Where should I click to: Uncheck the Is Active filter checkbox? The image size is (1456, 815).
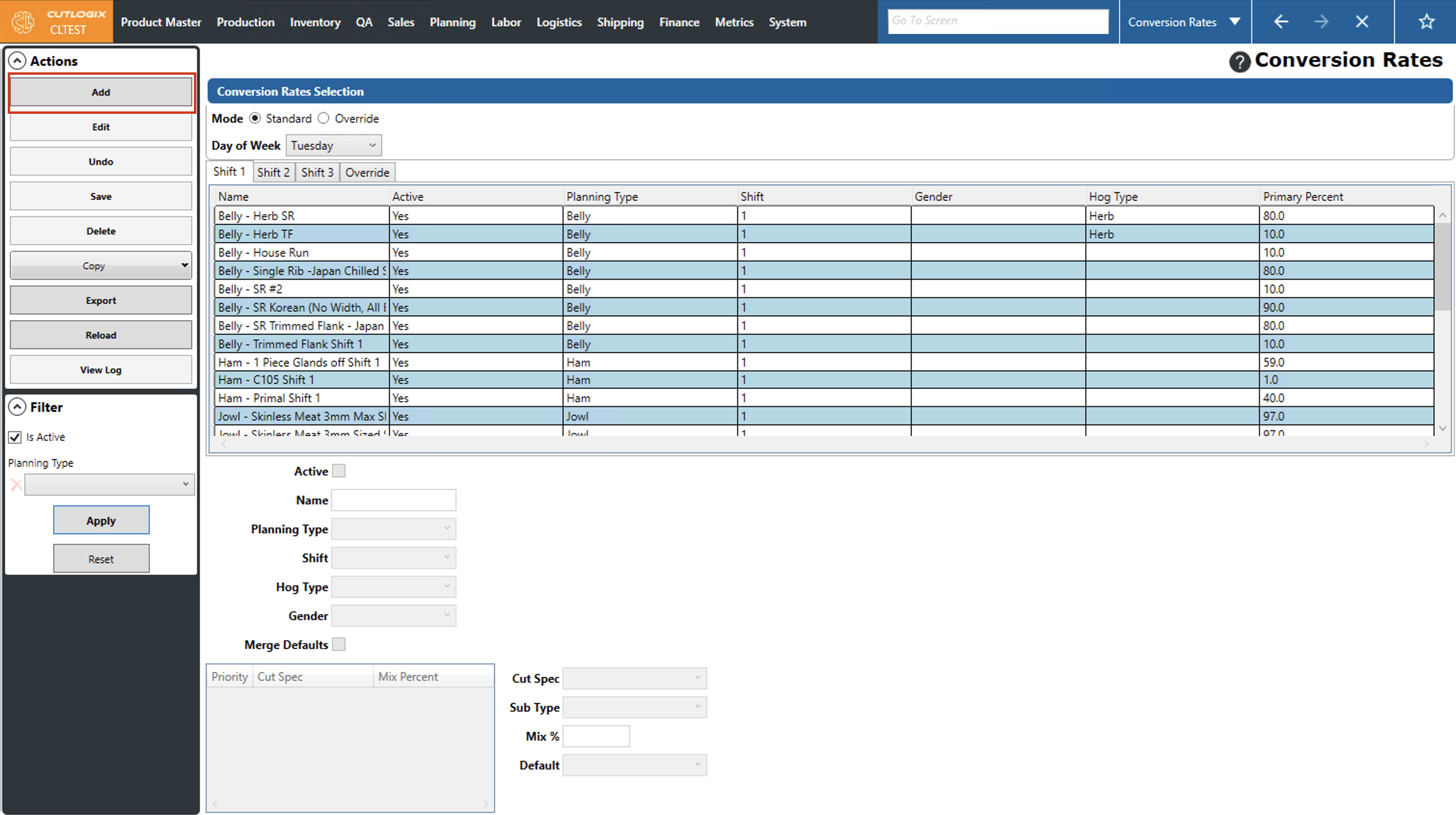15,437
